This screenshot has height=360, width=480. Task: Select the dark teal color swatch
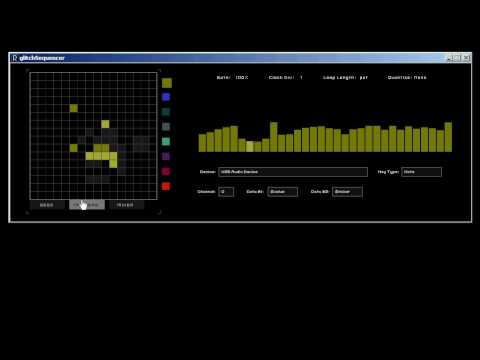166,112
